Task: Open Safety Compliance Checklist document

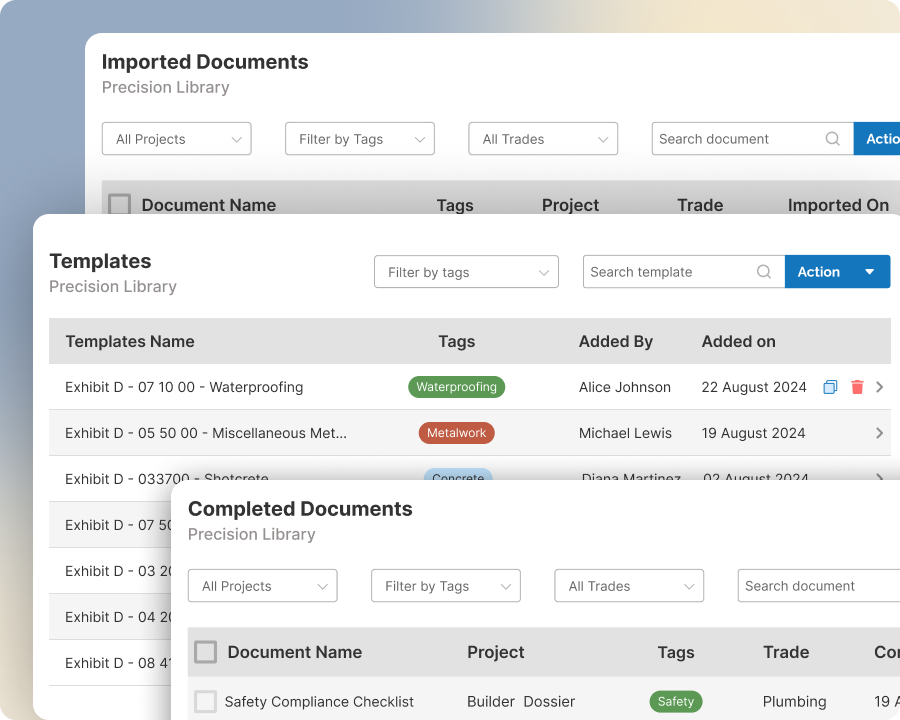Action: 319,702
